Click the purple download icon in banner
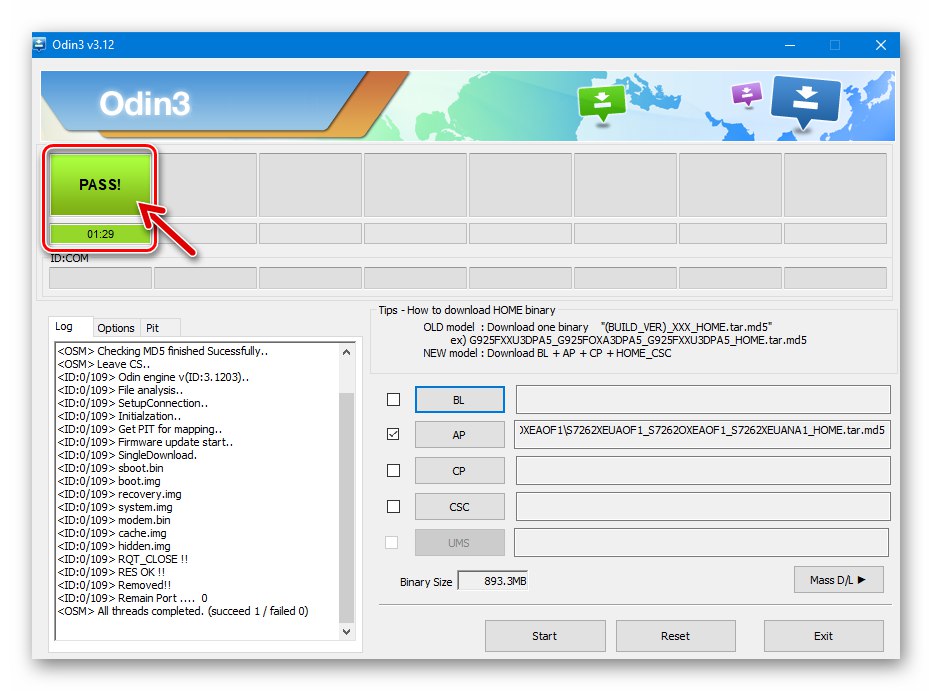 point(747,94)
